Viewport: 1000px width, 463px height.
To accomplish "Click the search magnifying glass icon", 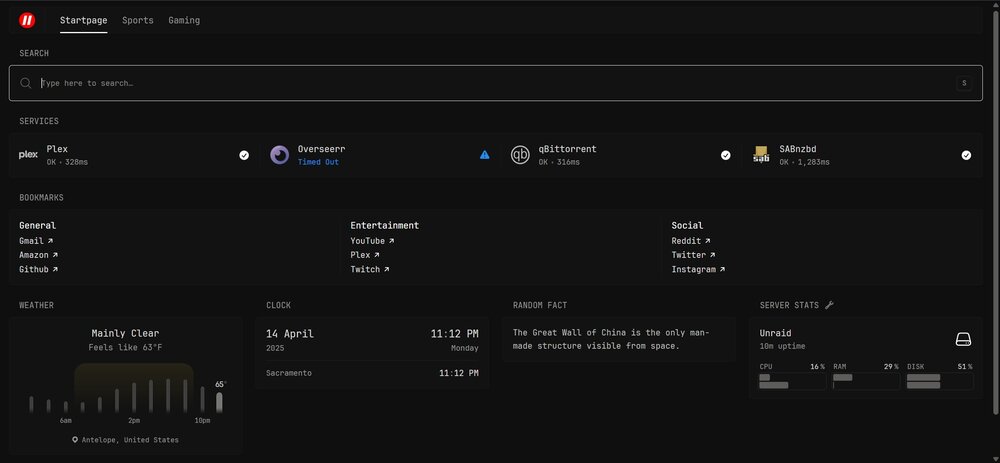I will (x=26, y=83).
